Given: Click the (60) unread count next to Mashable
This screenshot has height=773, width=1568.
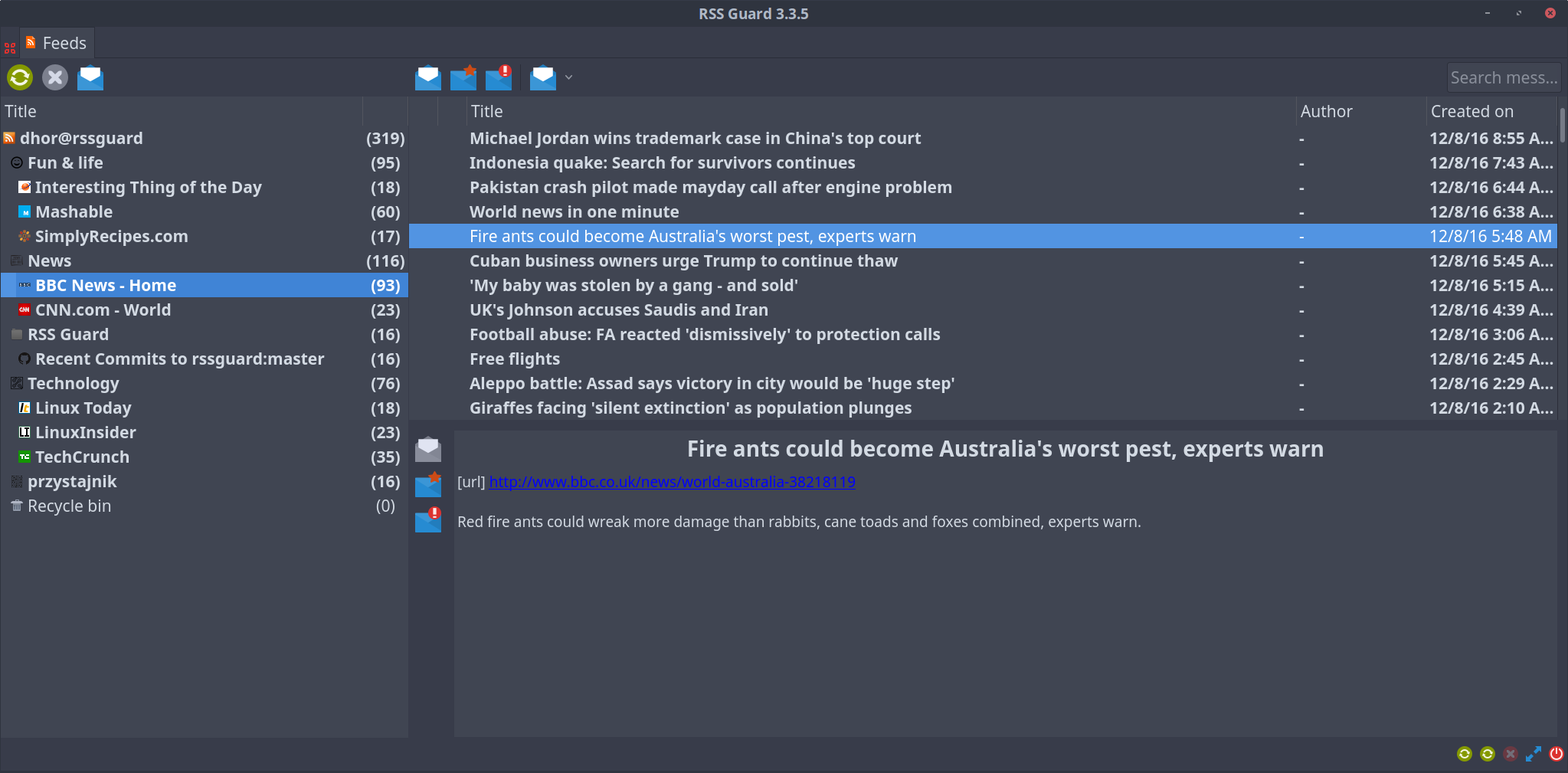Looking at the screenshot, I should 385,212.
